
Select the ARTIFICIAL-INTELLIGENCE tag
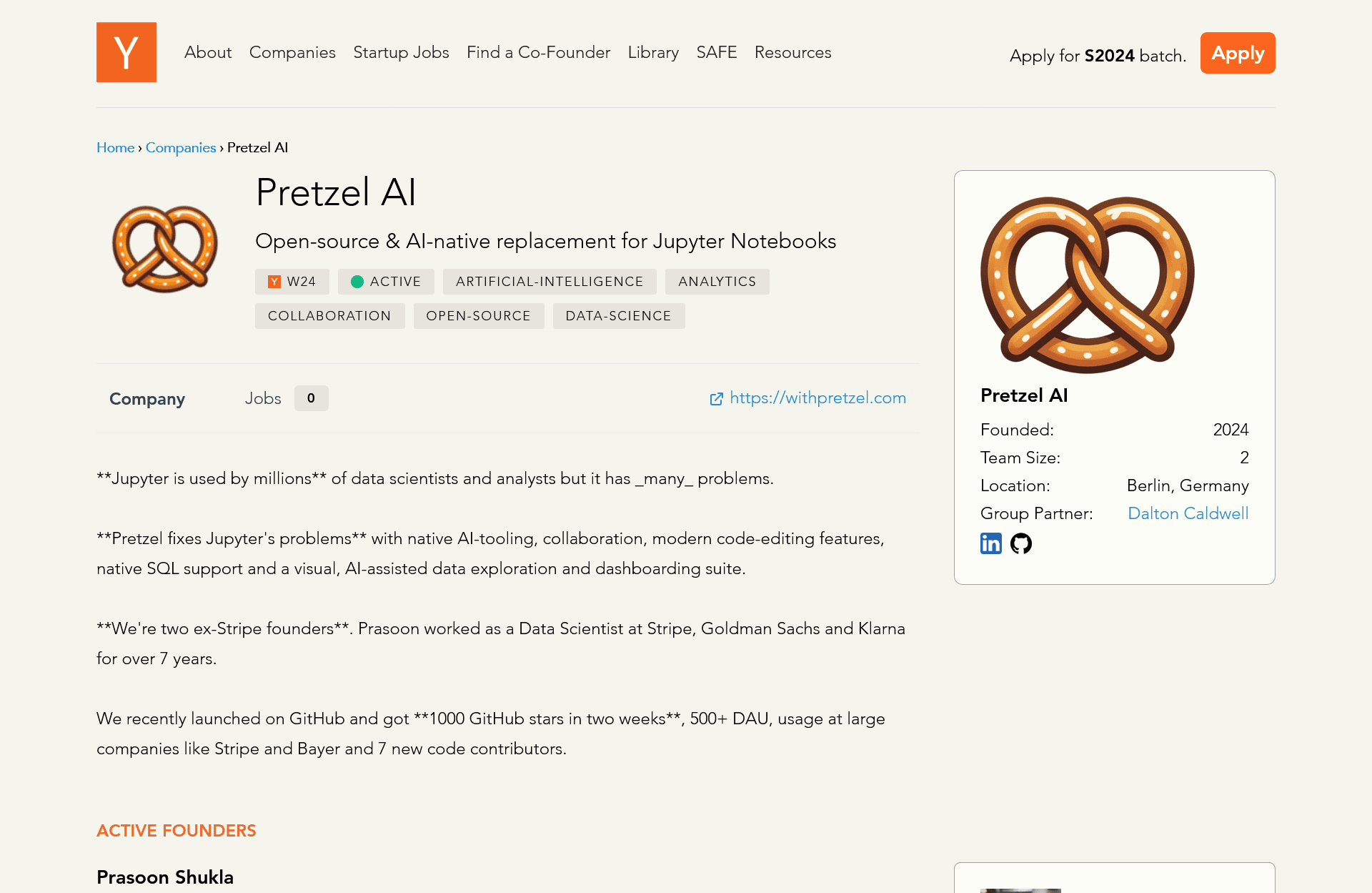pos(550,282)
